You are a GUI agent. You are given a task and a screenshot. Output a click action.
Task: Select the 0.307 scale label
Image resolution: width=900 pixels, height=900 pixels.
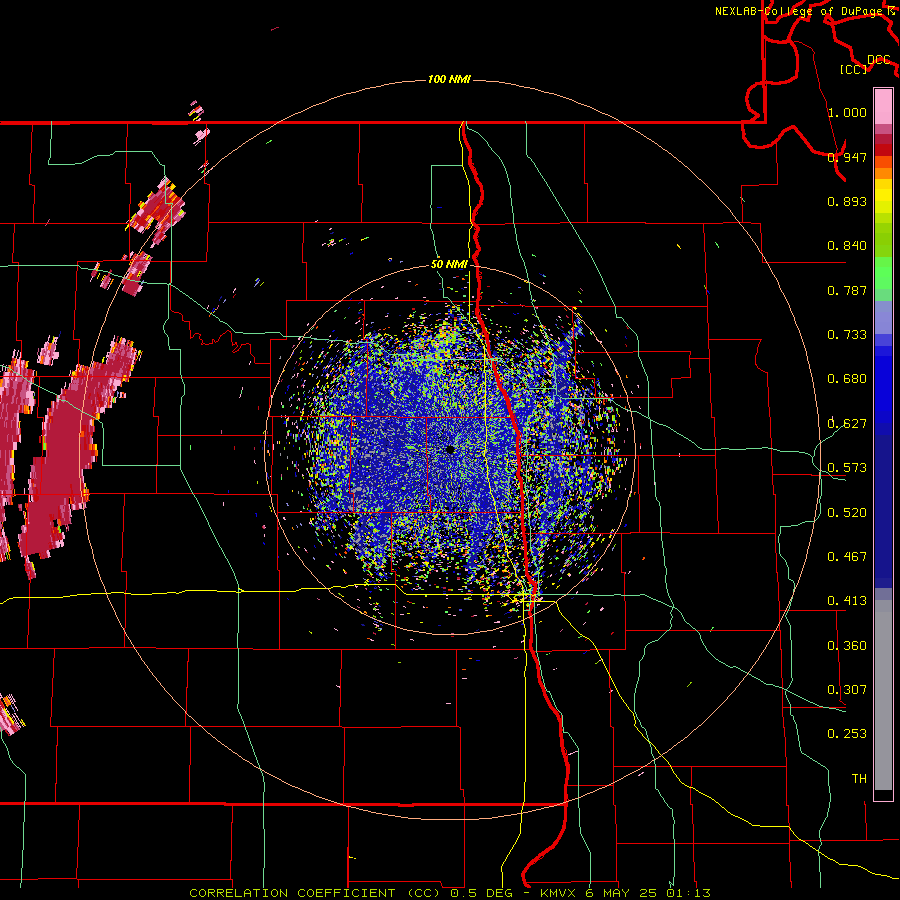(847, 690)
